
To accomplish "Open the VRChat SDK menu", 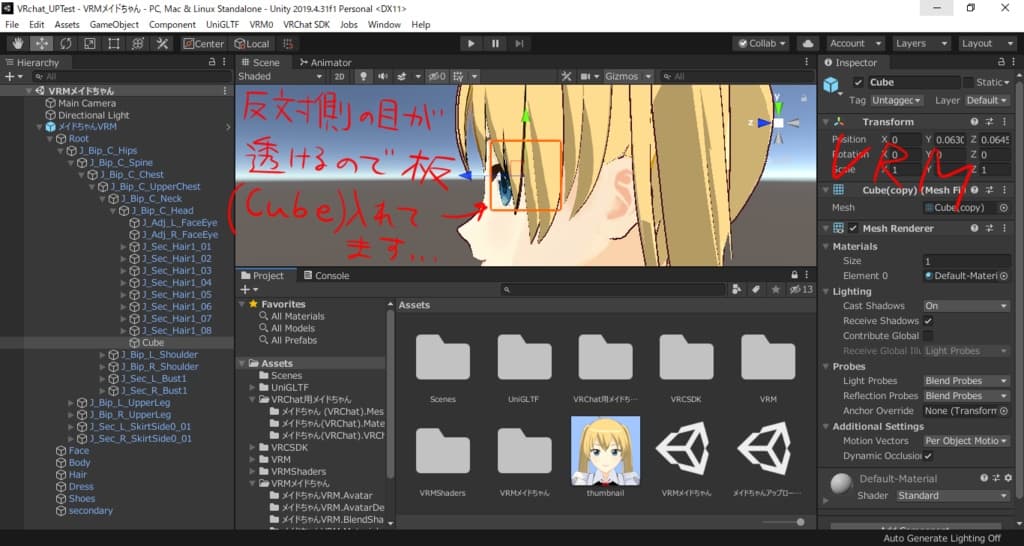I will tap(306, 25).
